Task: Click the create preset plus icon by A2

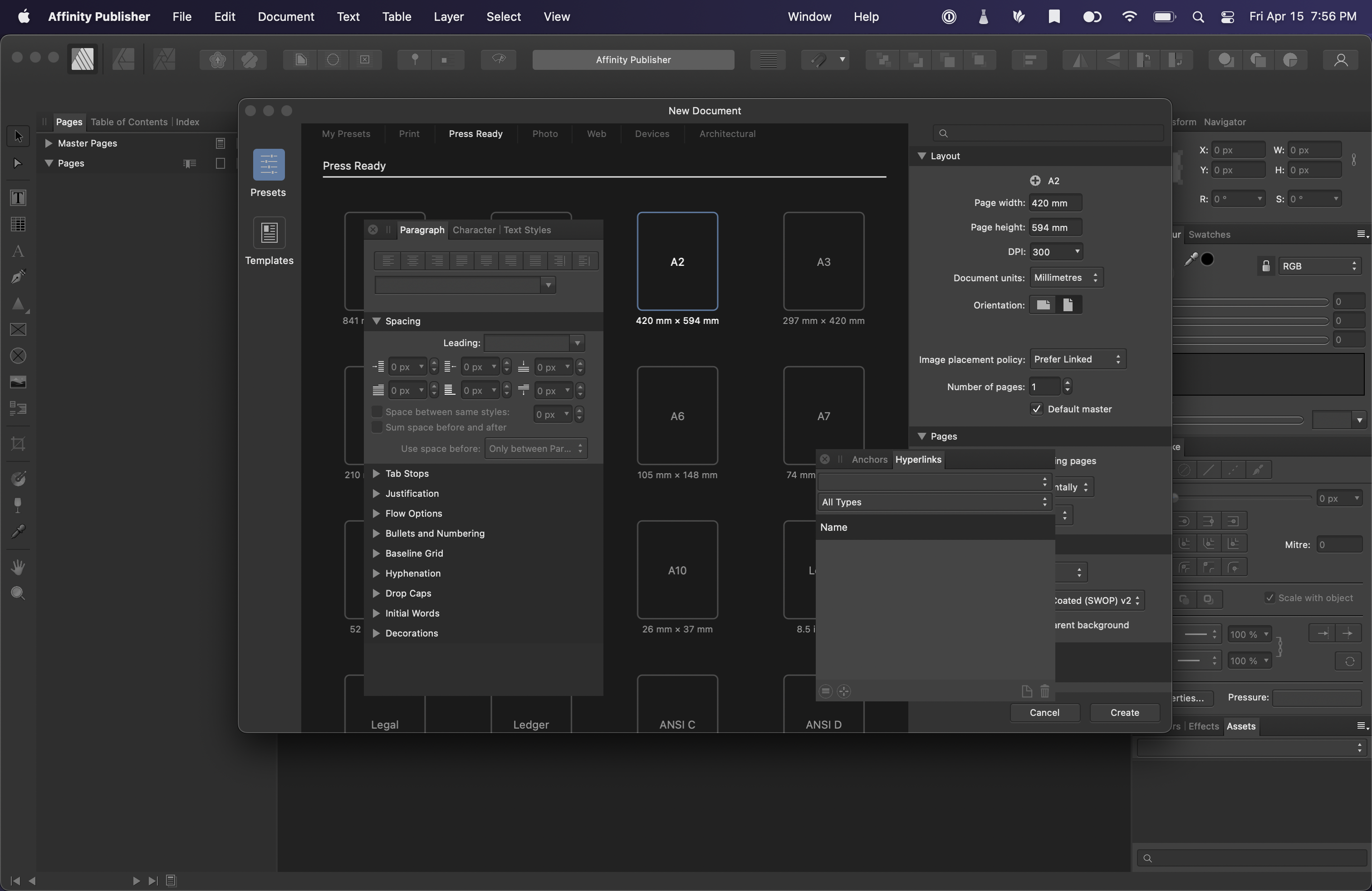Action: (1035, 181)
